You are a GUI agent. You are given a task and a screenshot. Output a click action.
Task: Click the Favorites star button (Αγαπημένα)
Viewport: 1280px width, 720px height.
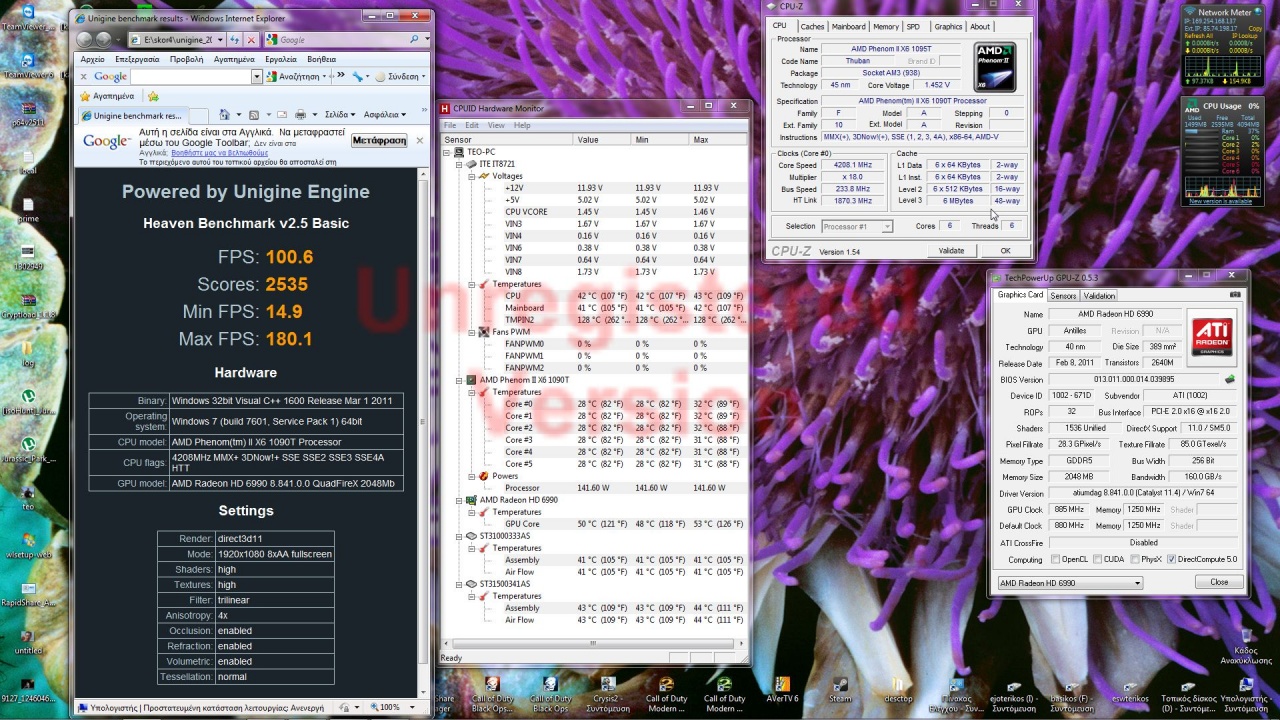107,96
